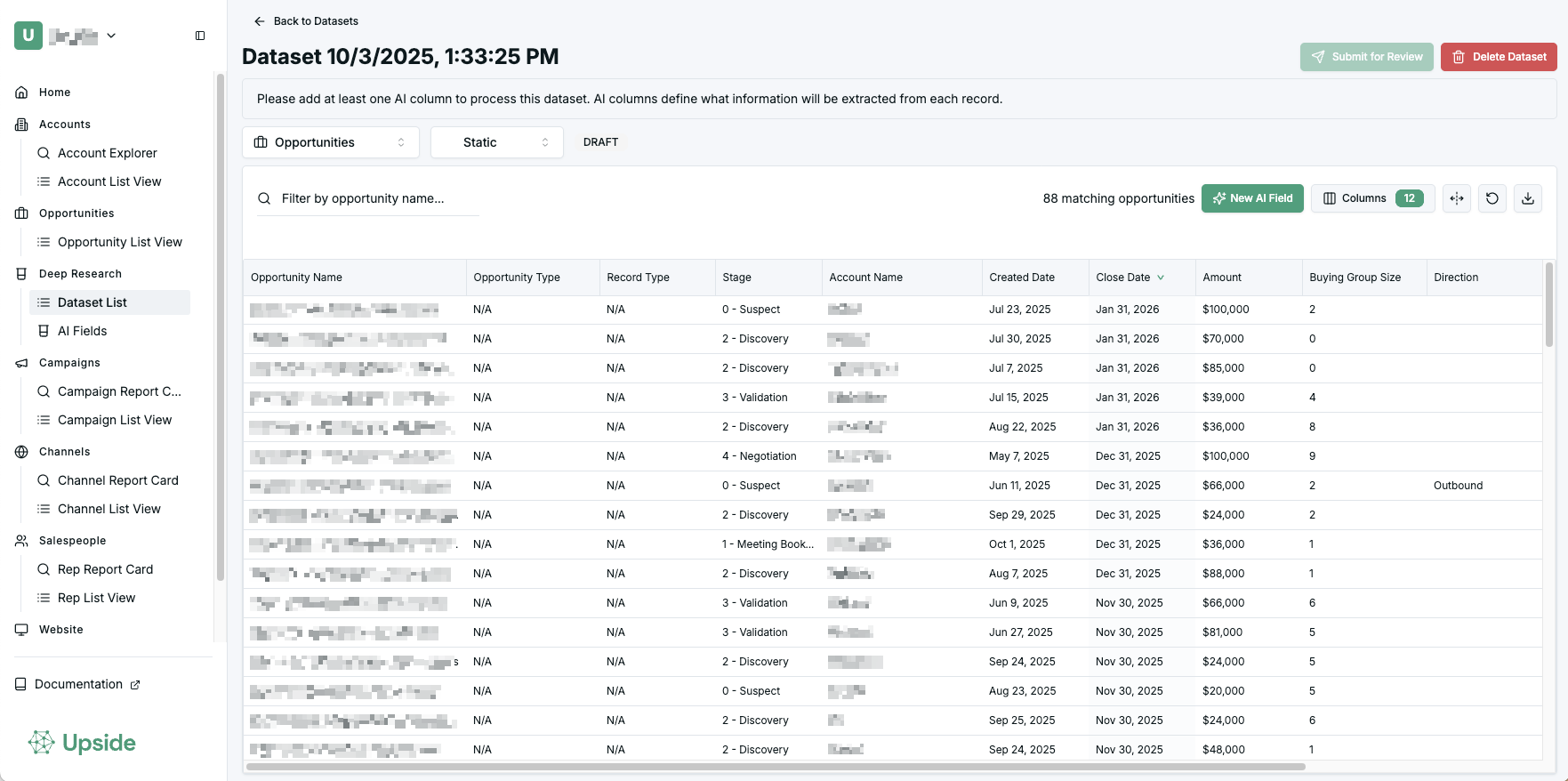
Task: Open Rep List View
Action: (96, 598)
